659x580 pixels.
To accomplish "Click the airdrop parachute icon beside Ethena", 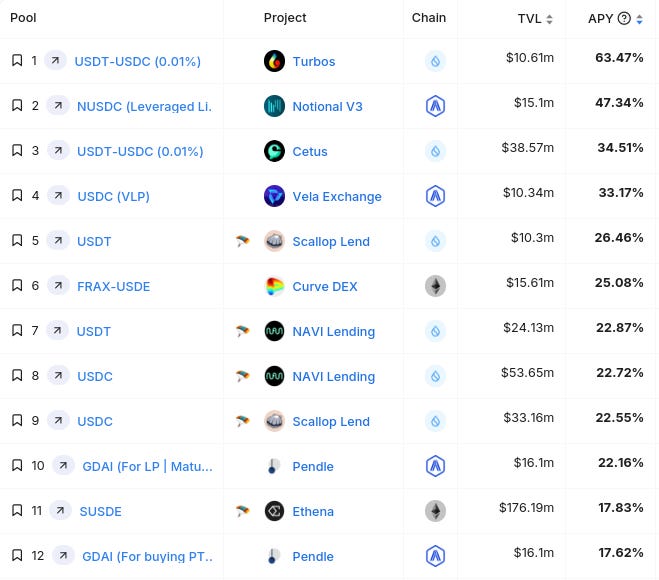I will click(243, 511).
